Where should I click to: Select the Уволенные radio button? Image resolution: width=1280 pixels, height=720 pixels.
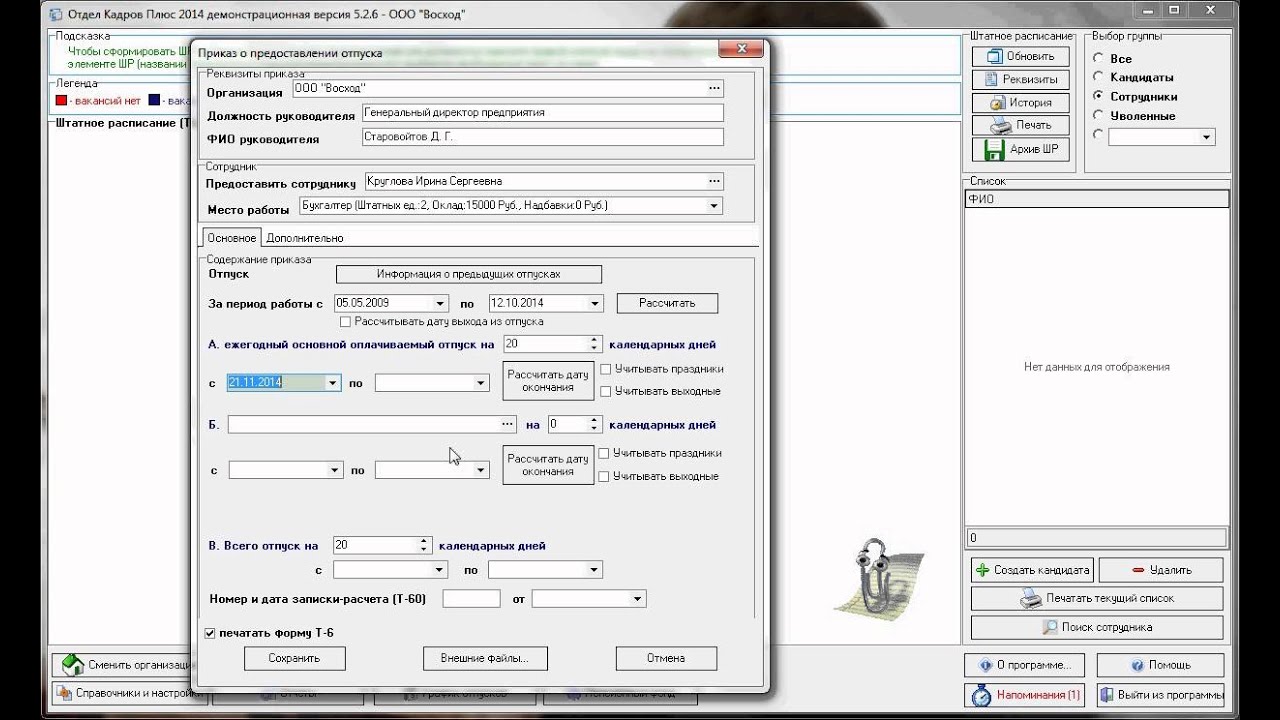pos(1099,115)
